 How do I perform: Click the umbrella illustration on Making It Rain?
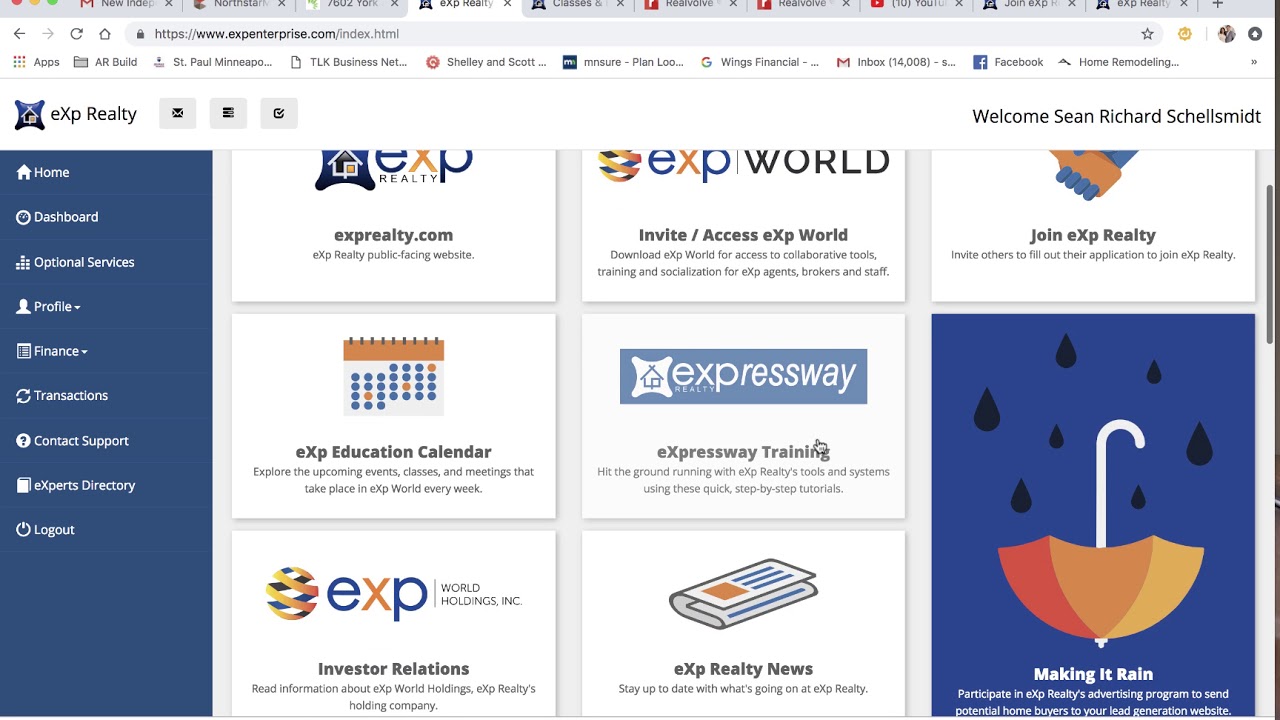[x=1100, y=535]
